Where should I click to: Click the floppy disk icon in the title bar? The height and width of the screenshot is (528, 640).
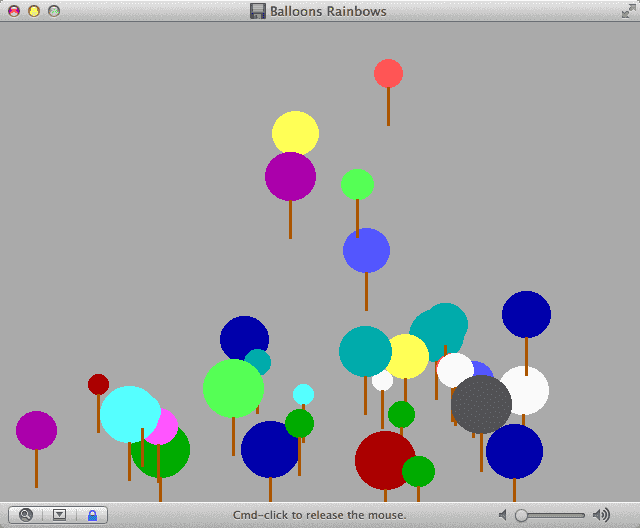pyautogui.click(x=258, y=11)
